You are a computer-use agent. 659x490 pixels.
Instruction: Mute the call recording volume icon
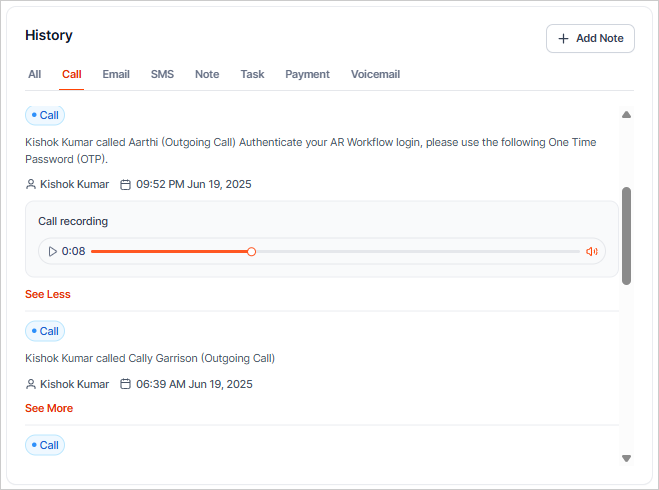point(591,252)
